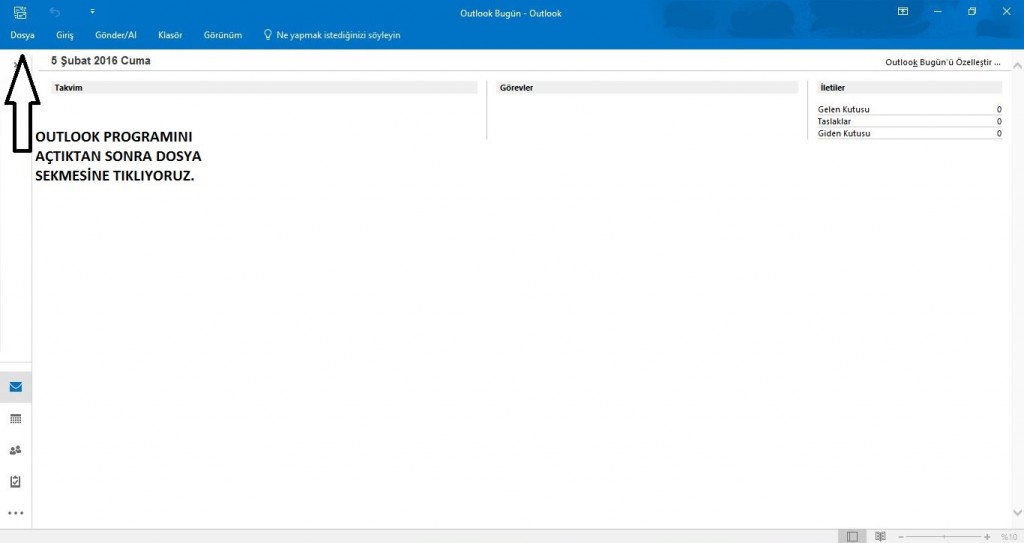Open the People contacts icon
This screenshot has height=543, width=1024.
click(x=15, y=450)
